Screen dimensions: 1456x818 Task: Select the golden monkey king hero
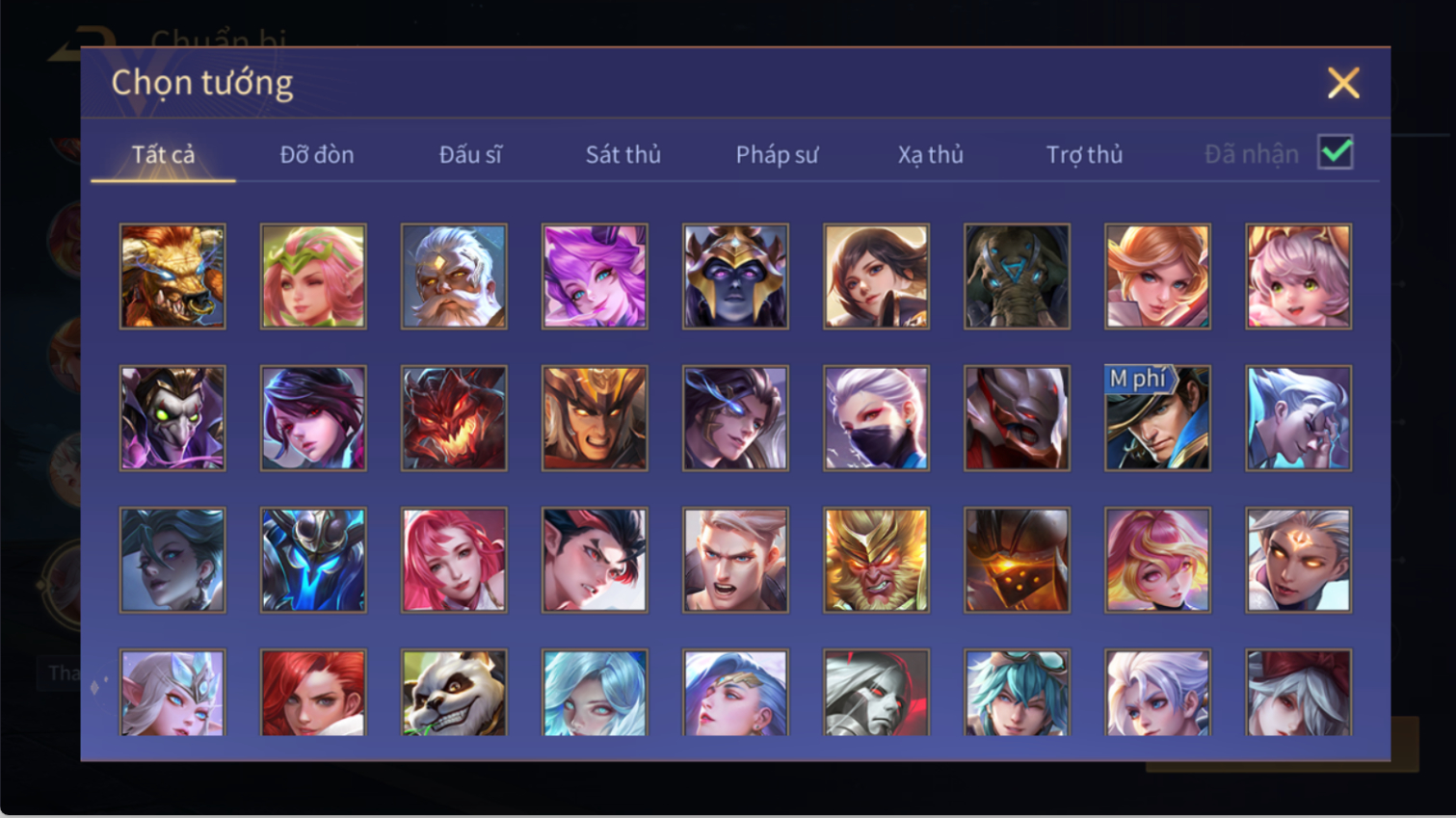(876, 560)
